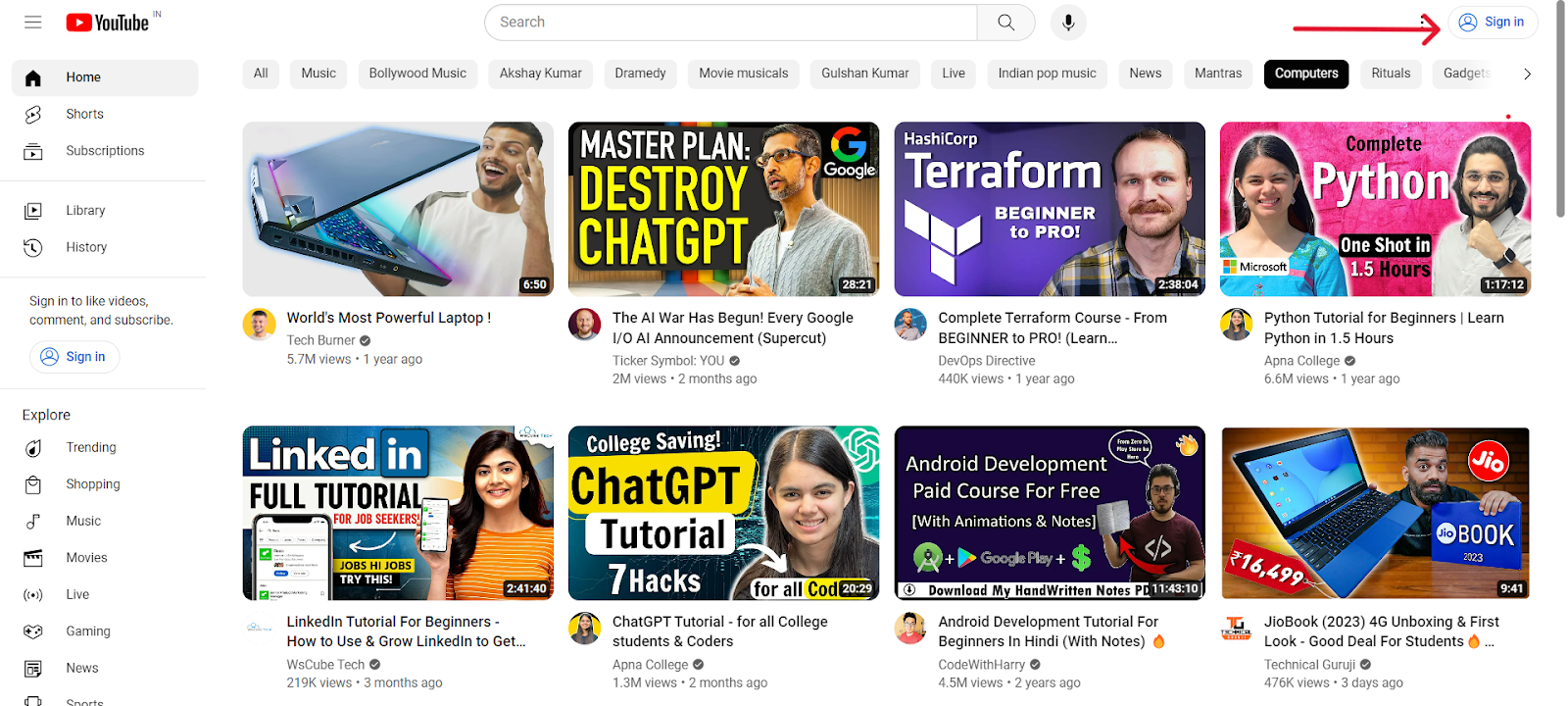The height and width of the screenshot is (706, 1568).
Task: Select the All filter chip
Action: pos(261,74)
